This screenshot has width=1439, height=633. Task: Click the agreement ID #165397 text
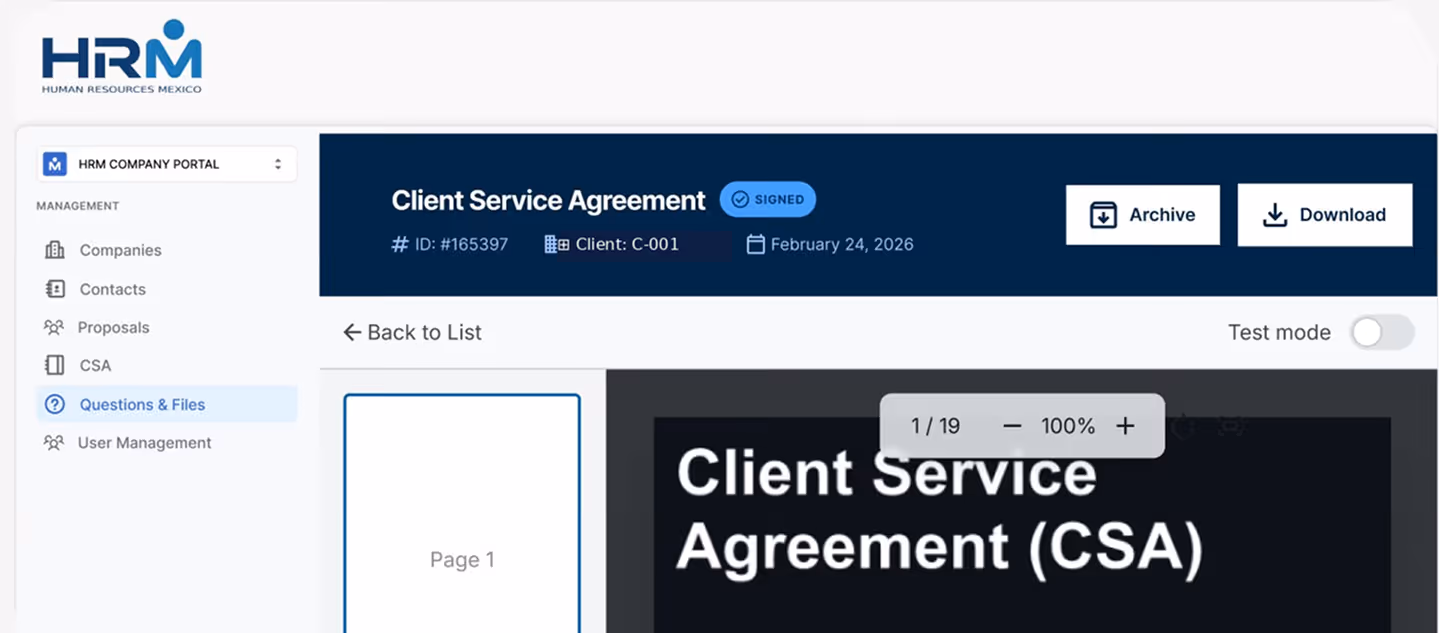click(461, 244)
